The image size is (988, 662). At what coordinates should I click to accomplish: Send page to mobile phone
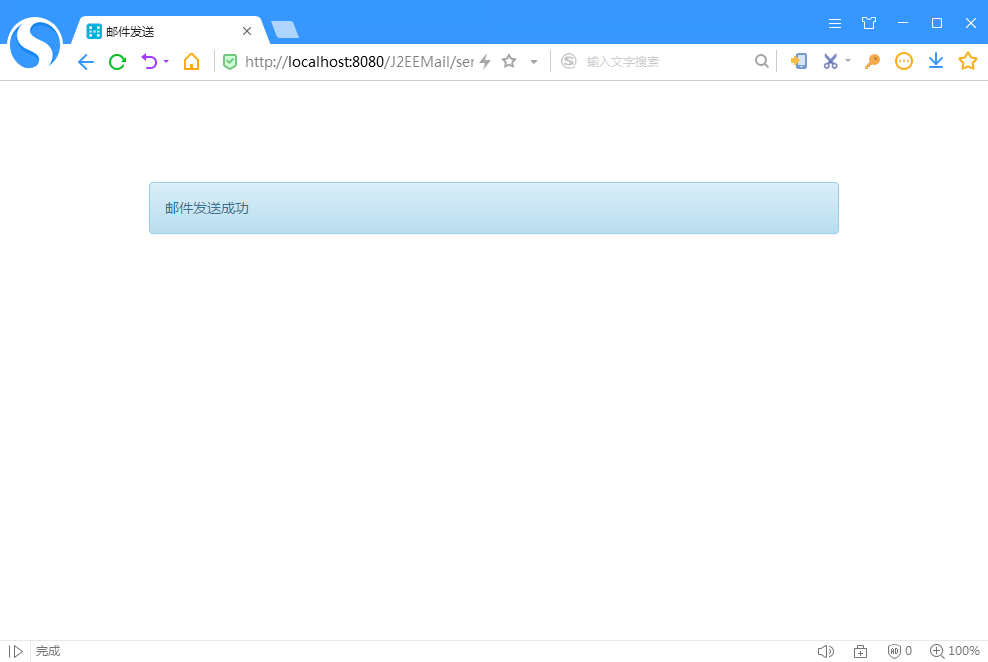[799, 61]
